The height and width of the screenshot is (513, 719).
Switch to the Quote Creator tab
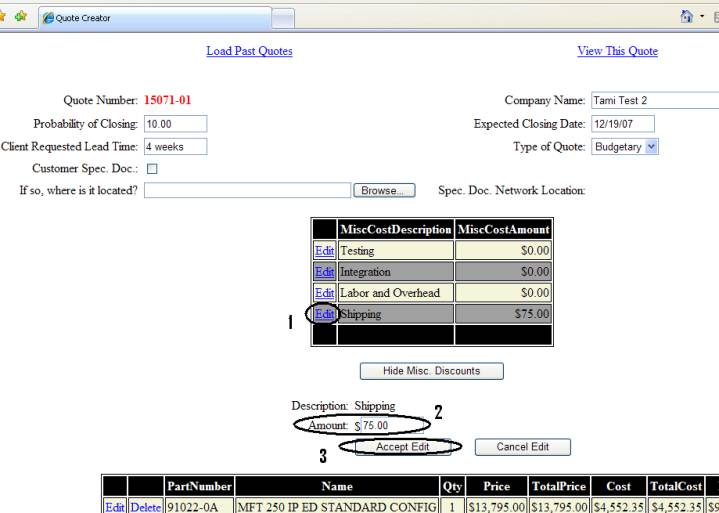(150, 17)
